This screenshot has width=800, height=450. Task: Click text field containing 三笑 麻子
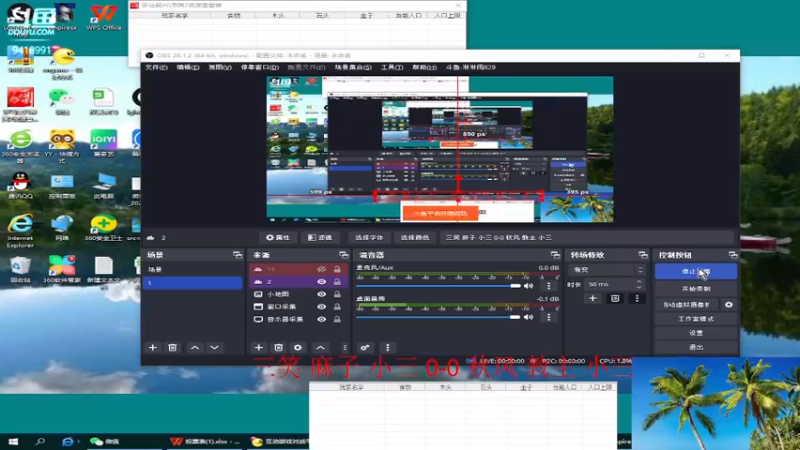click(587, 237)
